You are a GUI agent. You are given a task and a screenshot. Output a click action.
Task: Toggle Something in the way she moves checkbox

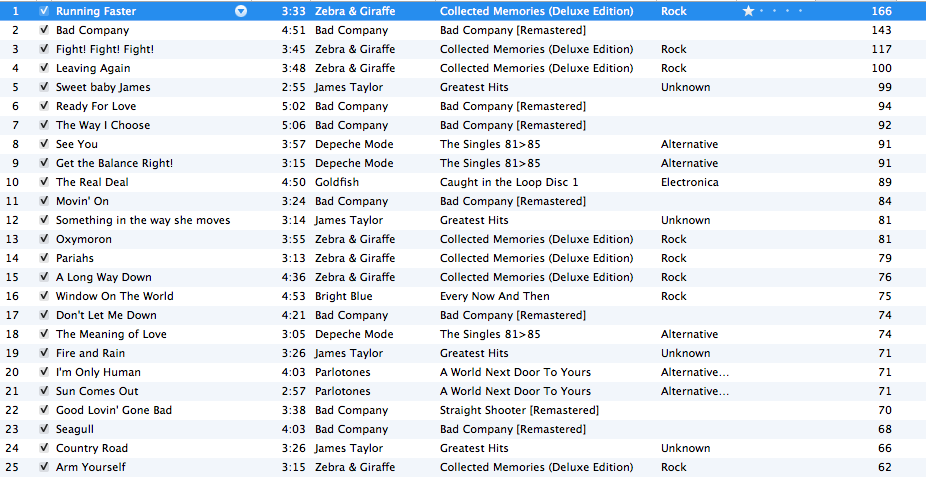click(44, 220)
